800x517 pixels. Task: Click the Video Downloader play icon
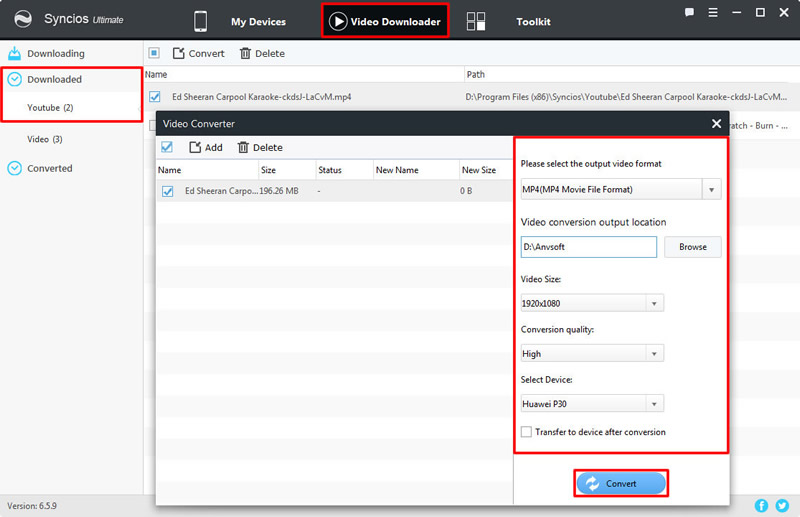(338, 21)
